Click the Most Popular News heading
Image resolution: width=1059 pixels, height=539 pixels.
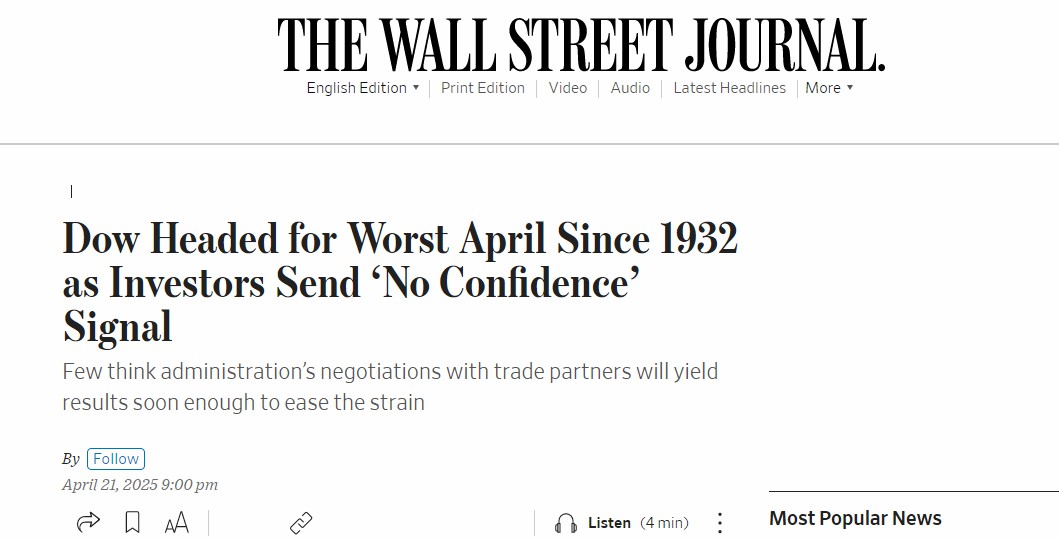[x=855, y=518]
